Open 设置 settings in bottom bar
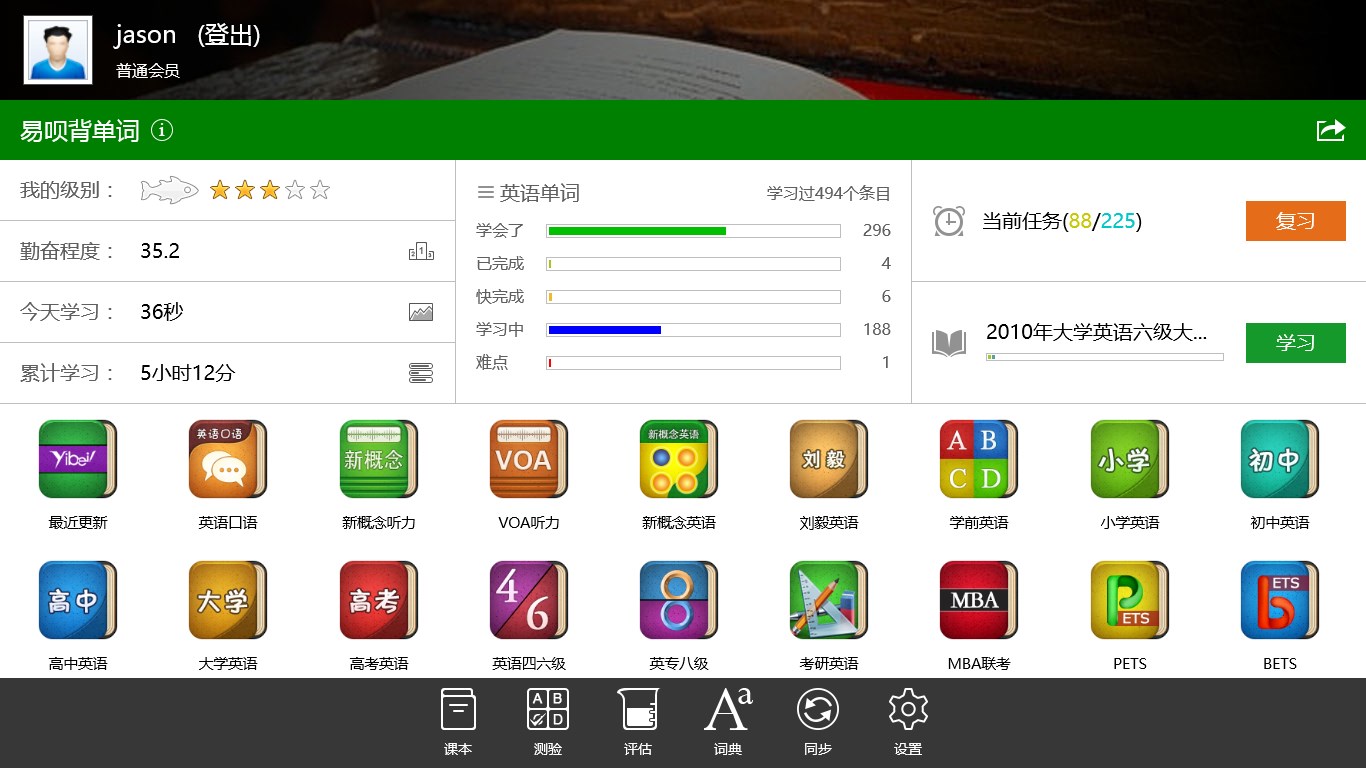The width and height of the screenshot is (1366, 768). 908,721
